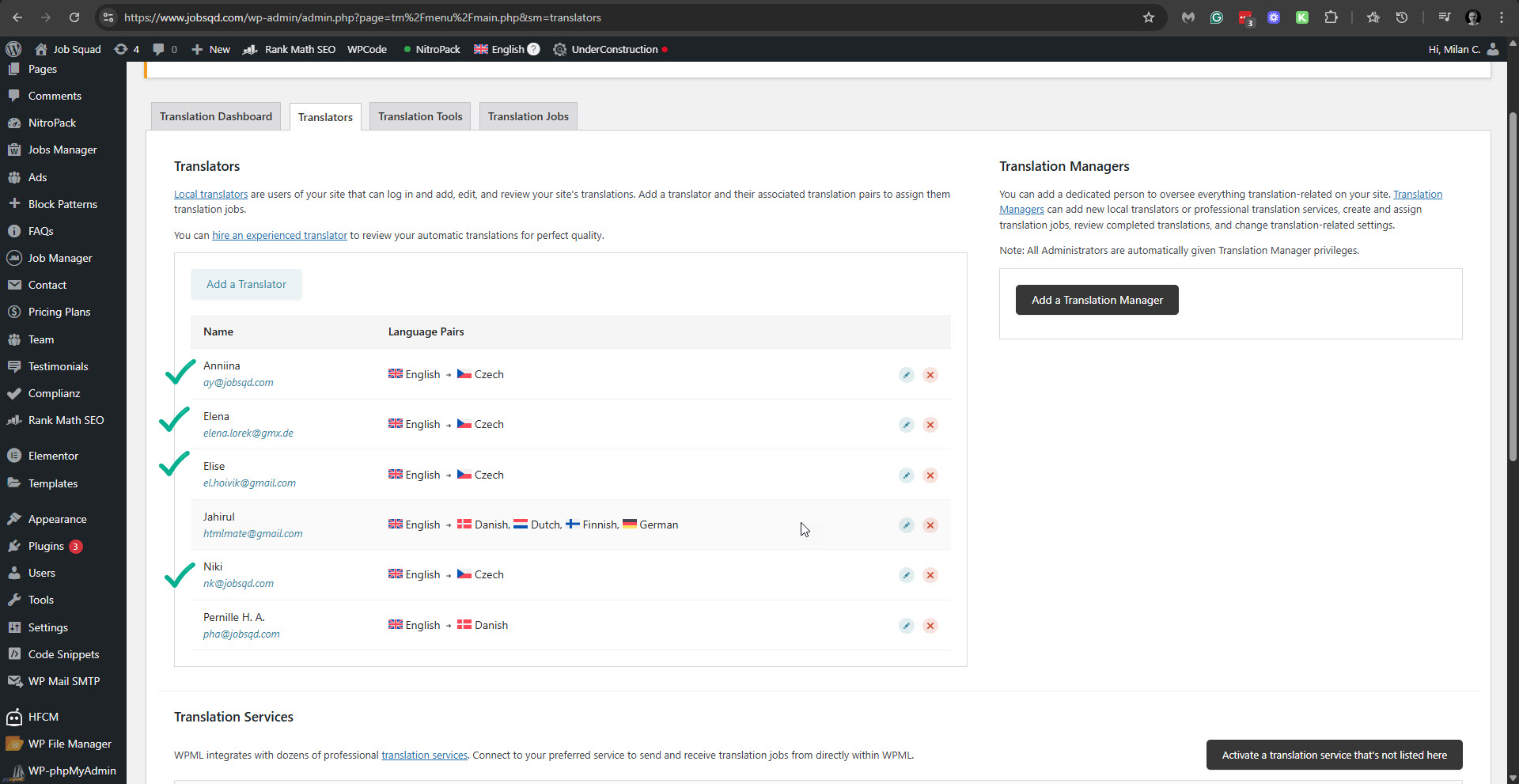The height and width of the screenshot is (784, 1519).
Task: Open UnderConstruction admin bar item
Action: click(x=610, y=49)
